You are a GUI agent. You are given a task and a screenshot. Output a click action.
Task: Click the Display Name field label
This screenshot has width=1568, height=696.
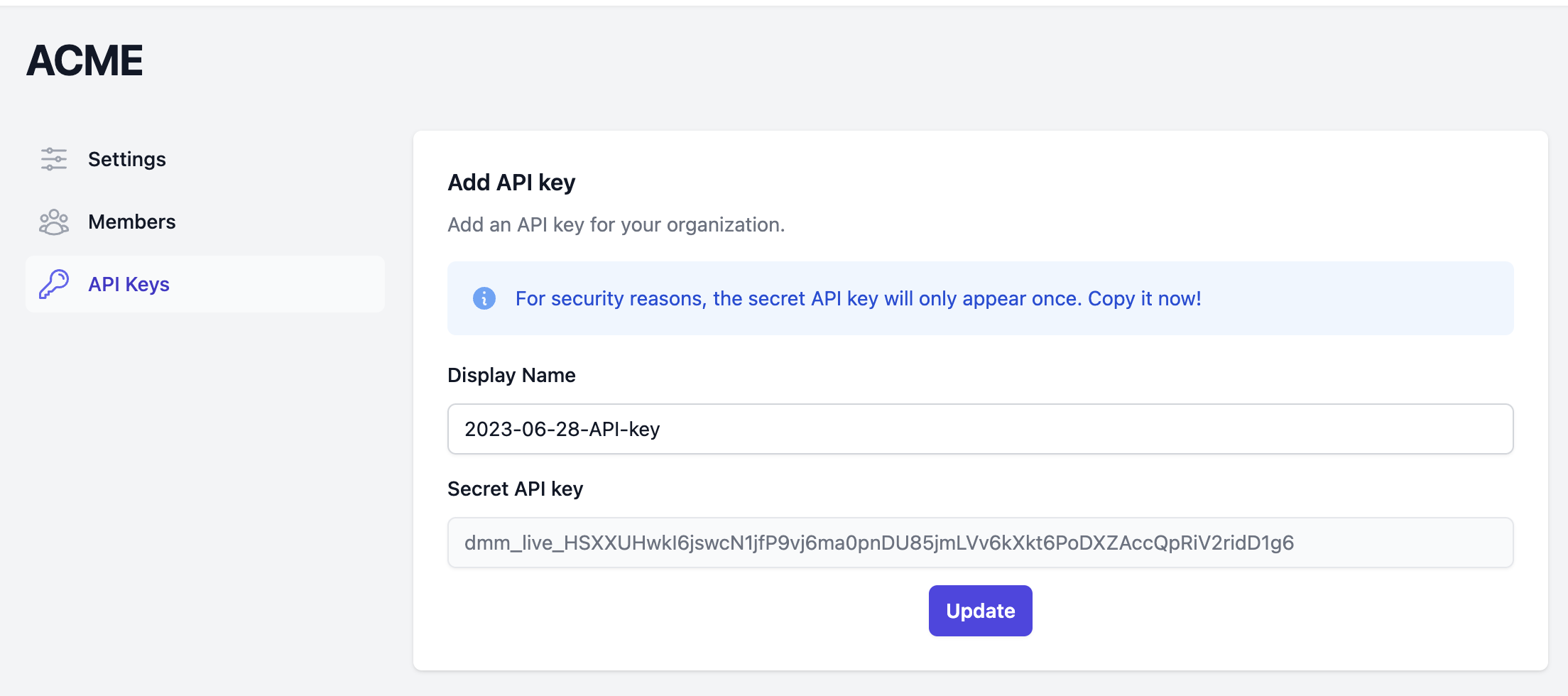click(x=511, y=375)
